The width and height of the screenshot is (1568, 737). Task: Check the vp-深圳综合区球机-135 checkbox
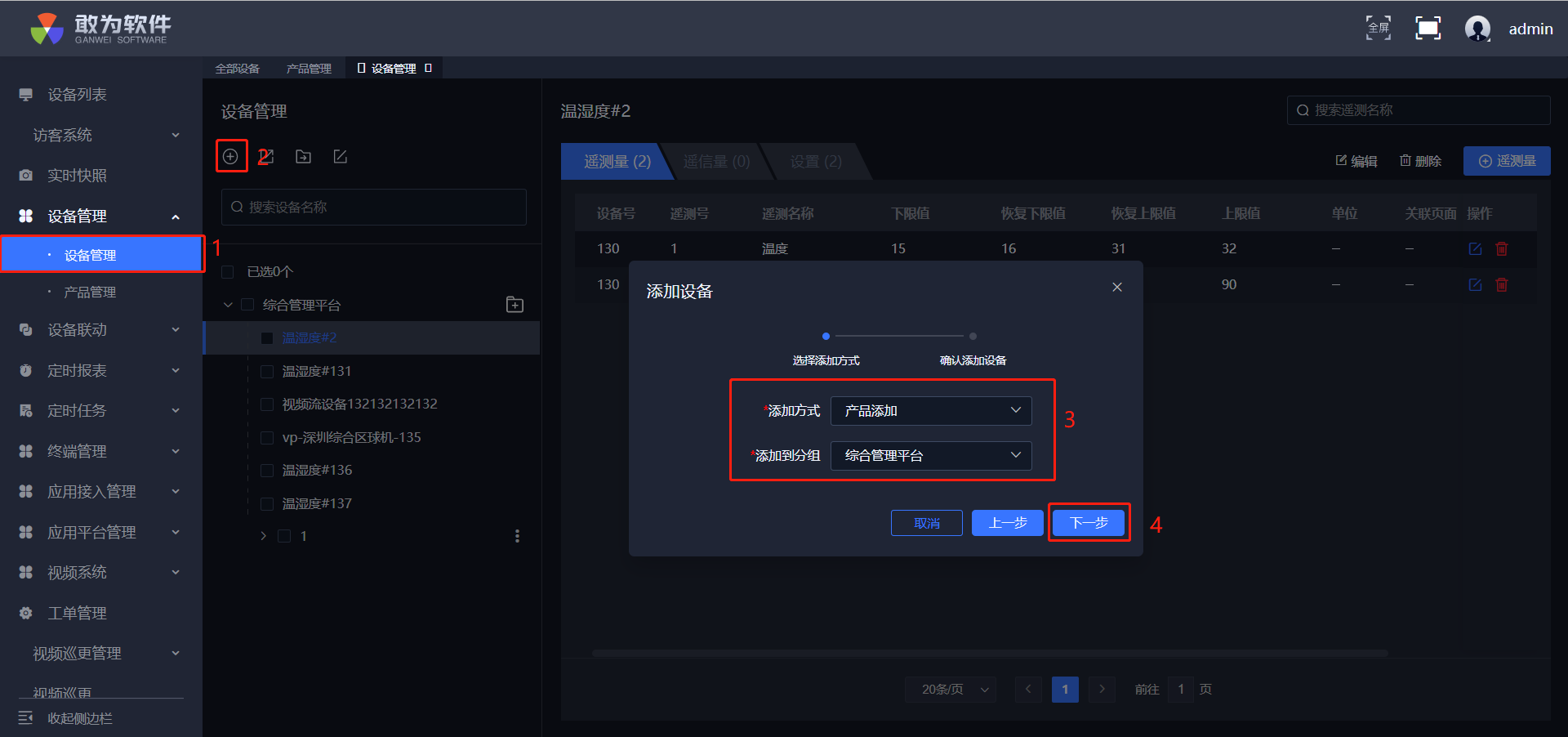coord(266,437)
